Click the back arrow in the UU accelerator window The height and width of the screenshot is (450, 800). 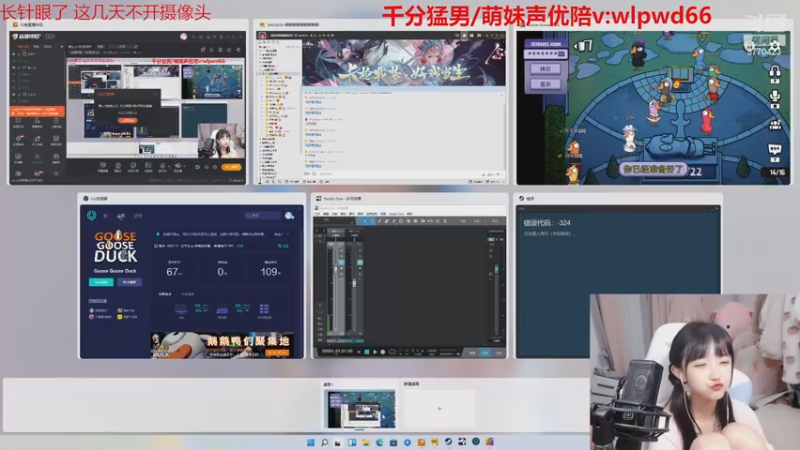pyautogui.click(x=105, y=216)
